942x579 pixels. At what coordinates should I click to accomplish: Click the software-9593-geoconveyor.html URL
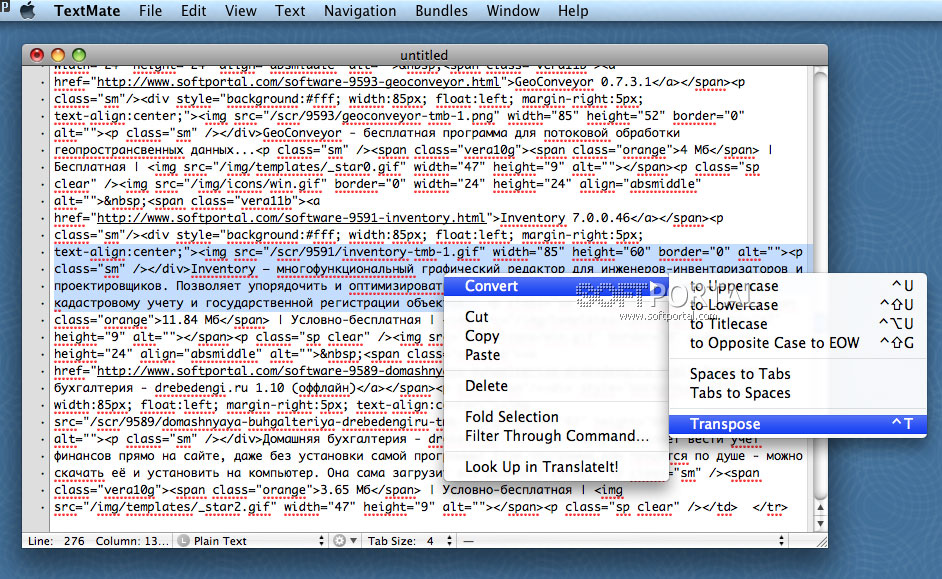(x=298, y=82)
